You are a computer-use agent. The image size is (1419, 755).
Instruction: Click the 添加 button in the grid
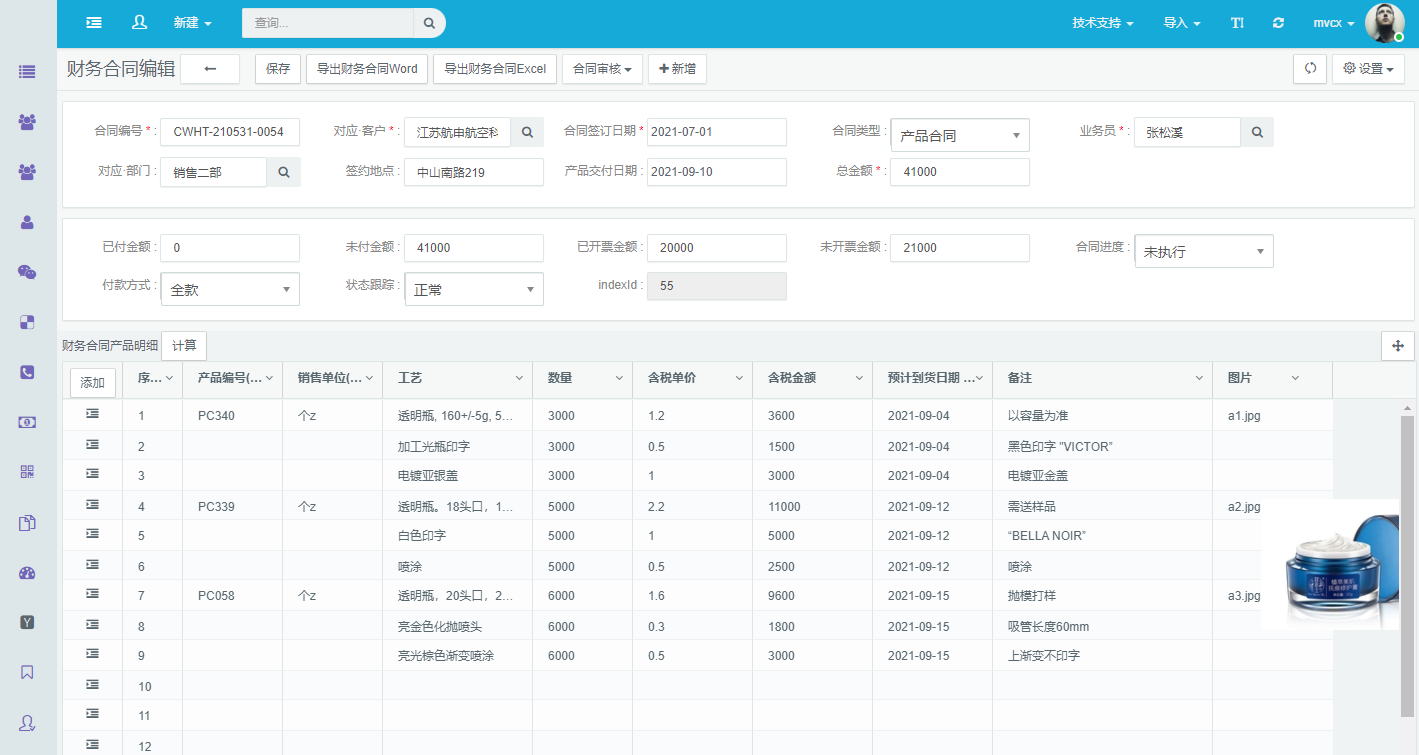pos(92,382)
